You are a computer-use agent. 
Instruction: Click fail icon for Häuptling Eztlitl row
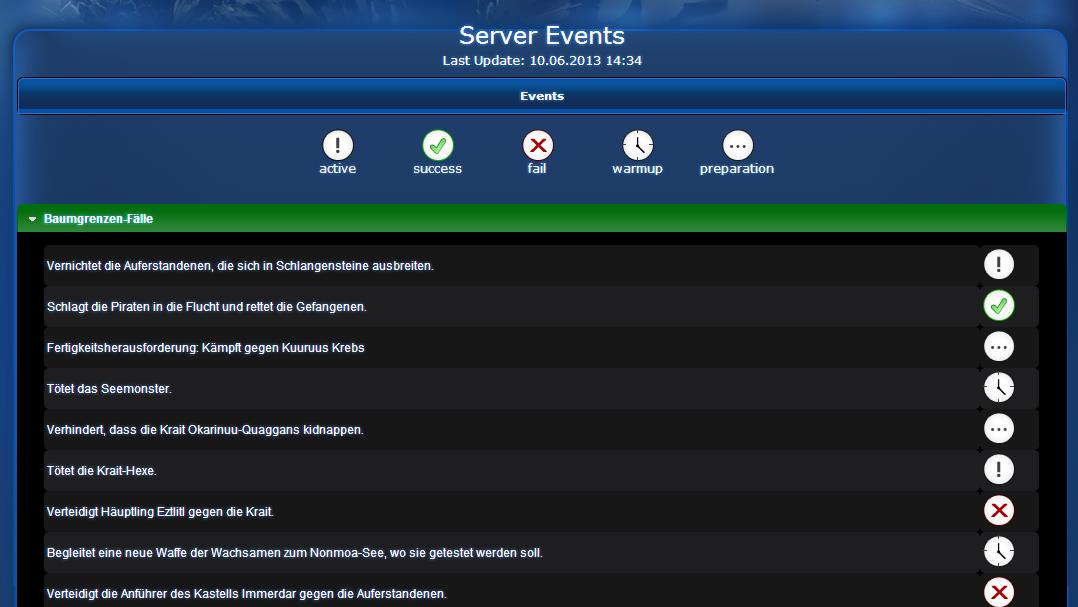(x=998, y=510)
